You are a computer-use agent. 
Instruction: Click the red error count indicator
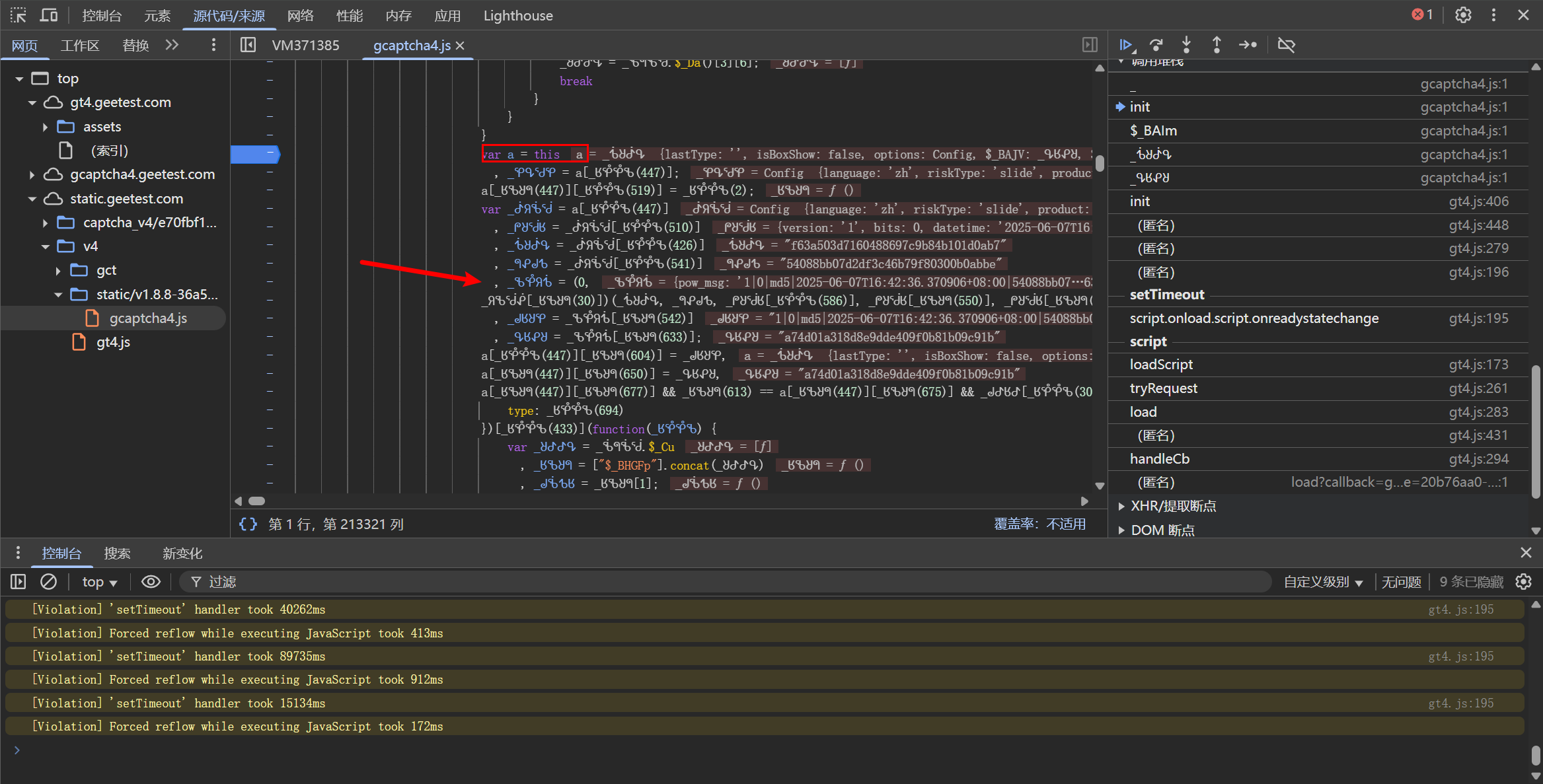[x=1422, y=15]
